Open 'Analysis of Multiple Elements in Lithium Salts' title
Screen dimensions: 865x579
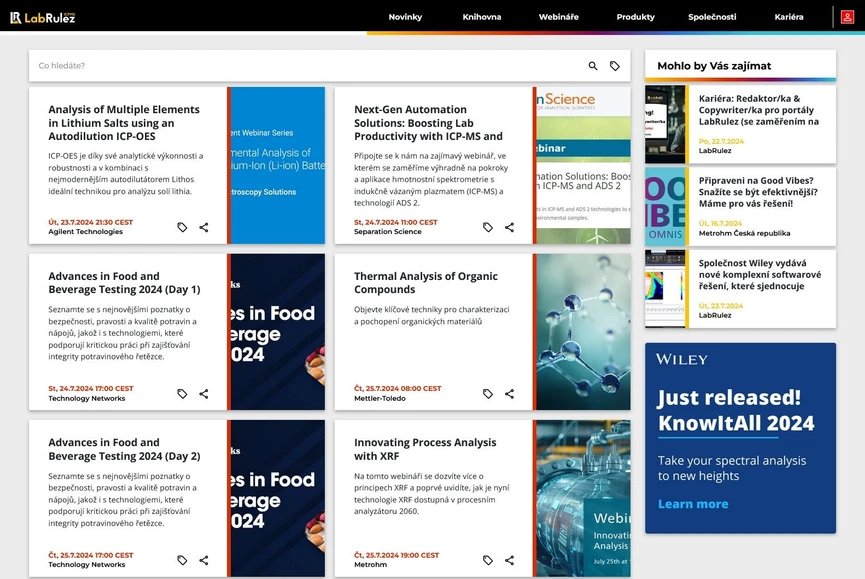[124, 123]
